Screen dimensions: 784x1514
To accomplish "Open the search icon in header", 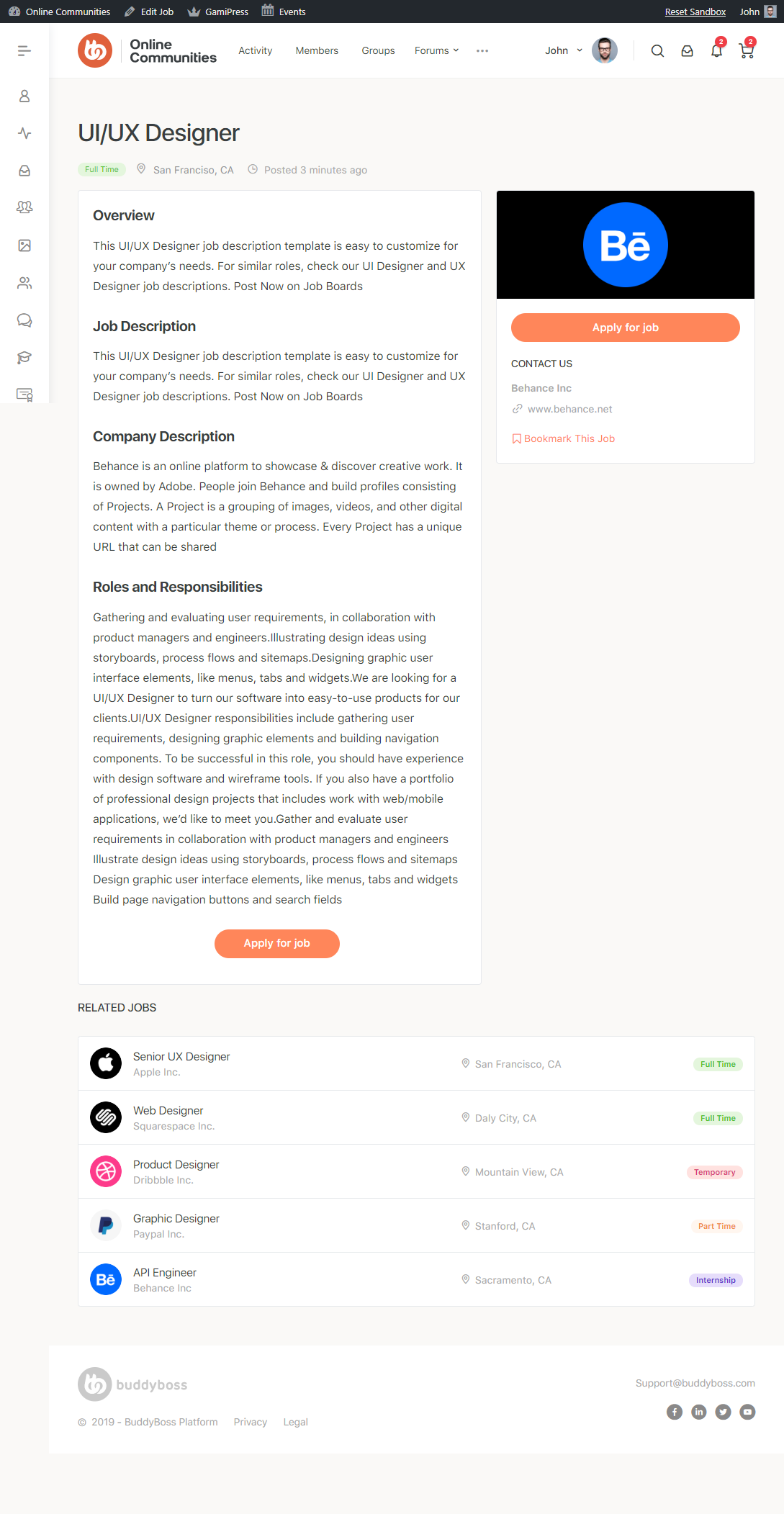I will point(657,51).
